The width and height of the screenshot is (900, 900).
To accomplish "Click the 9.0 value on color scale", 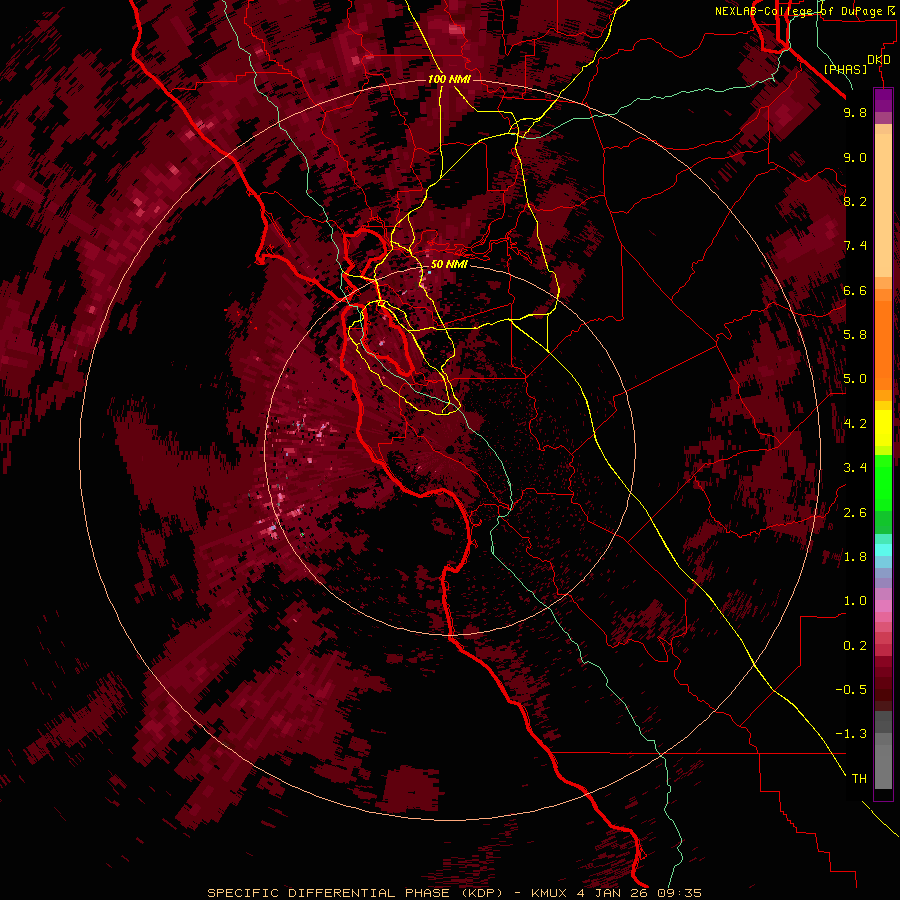I will click(855, 157).
